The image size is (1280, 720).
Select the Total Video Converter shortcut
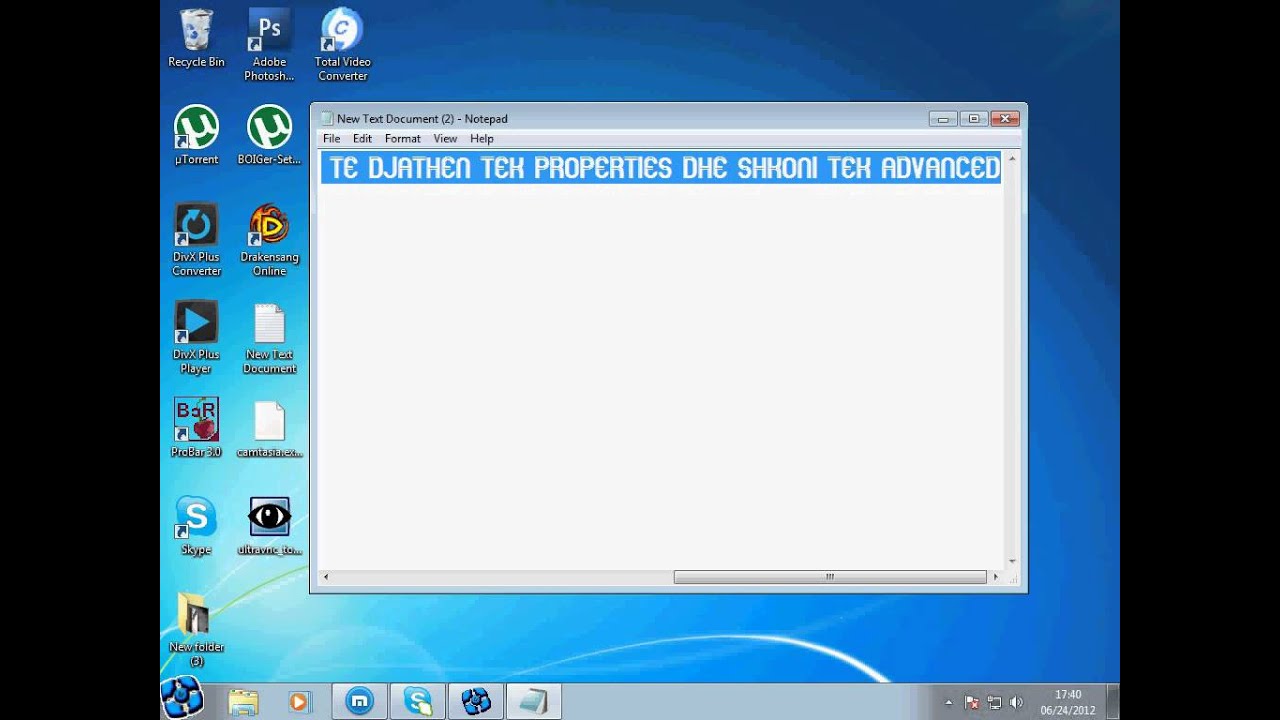[342, 46]
